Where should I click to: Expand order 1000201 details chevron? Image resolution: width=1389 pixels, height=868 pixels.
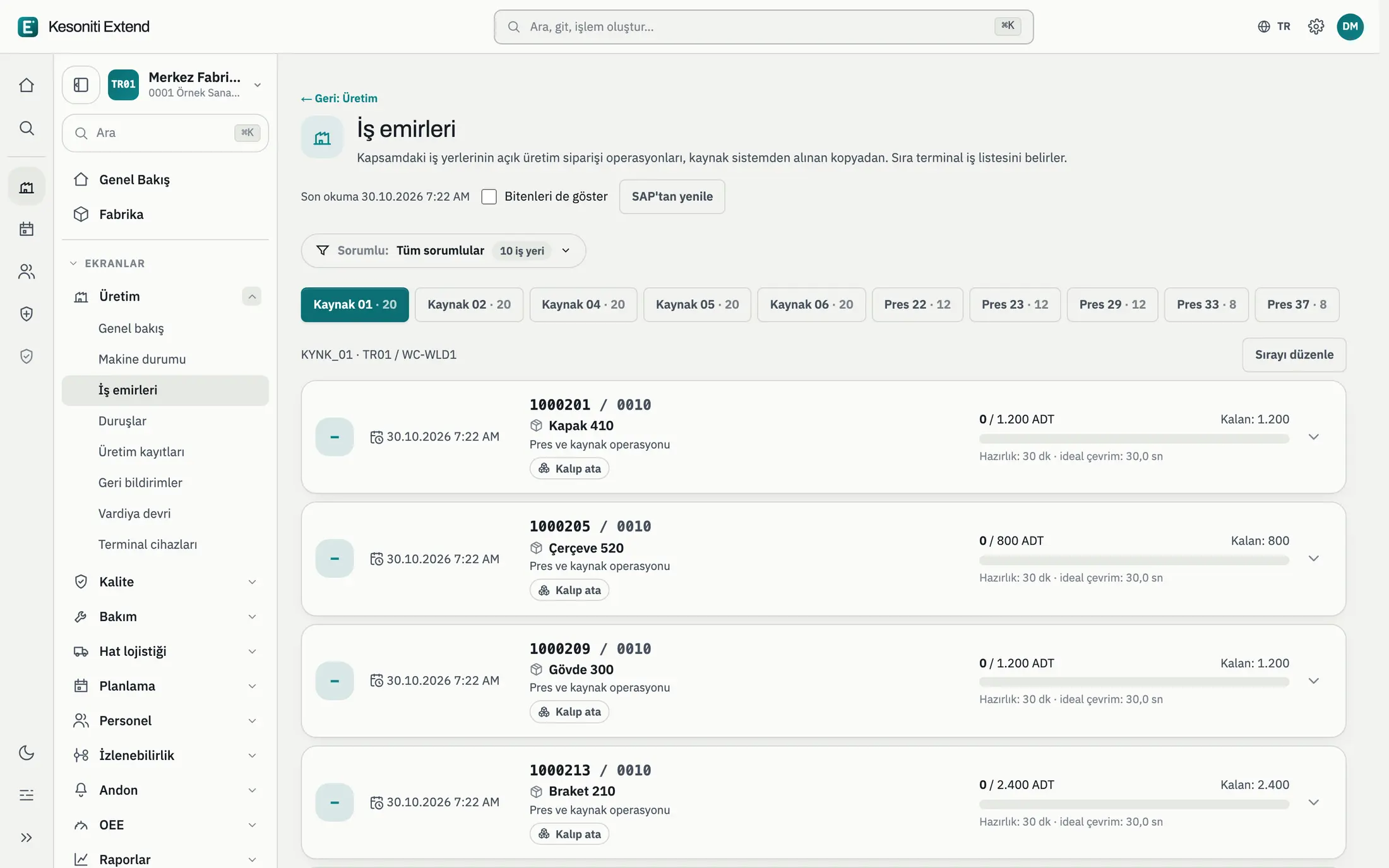(1313, 437)
